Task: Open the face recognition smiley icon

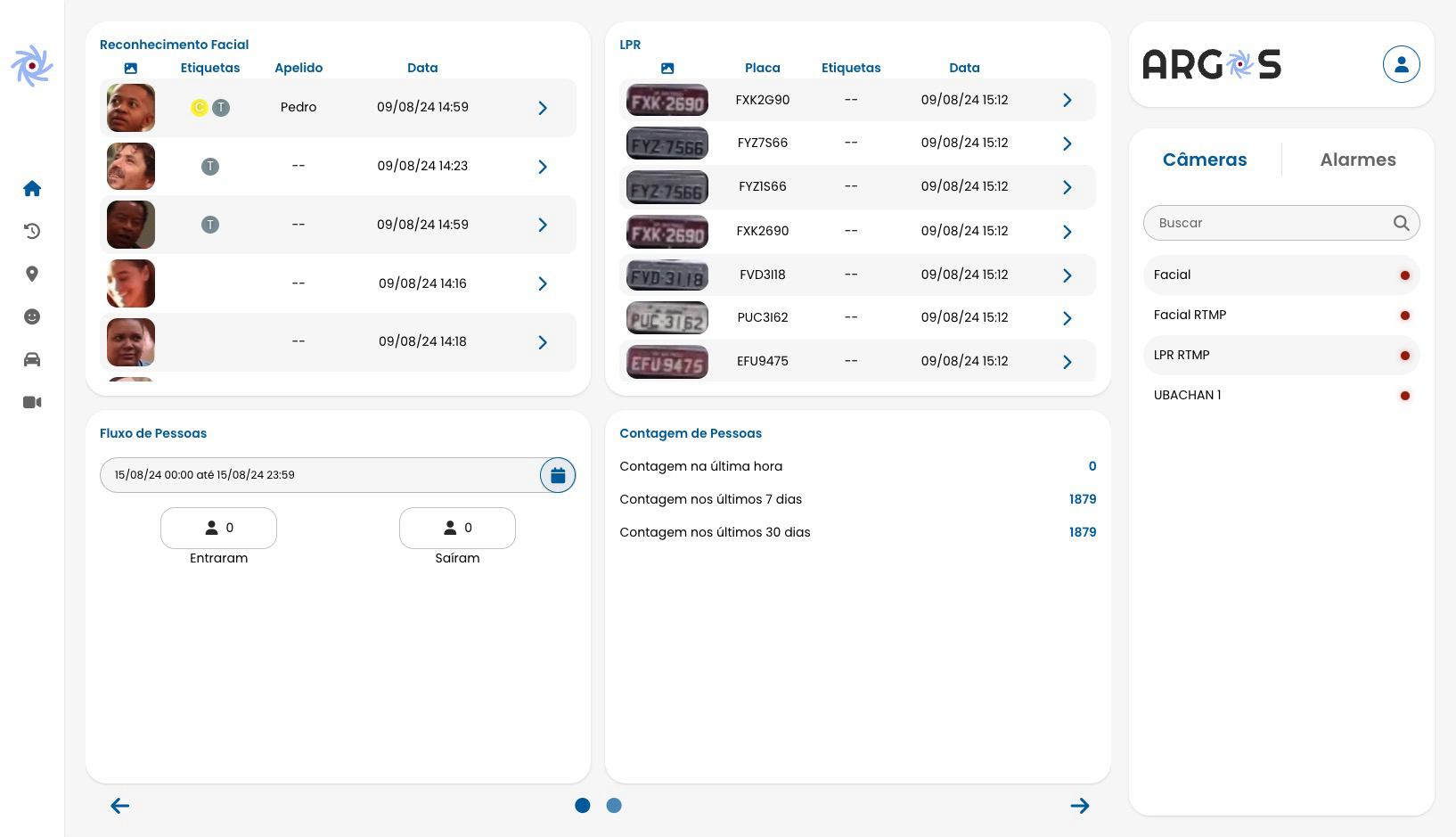Action: click(x=32, y=316)
